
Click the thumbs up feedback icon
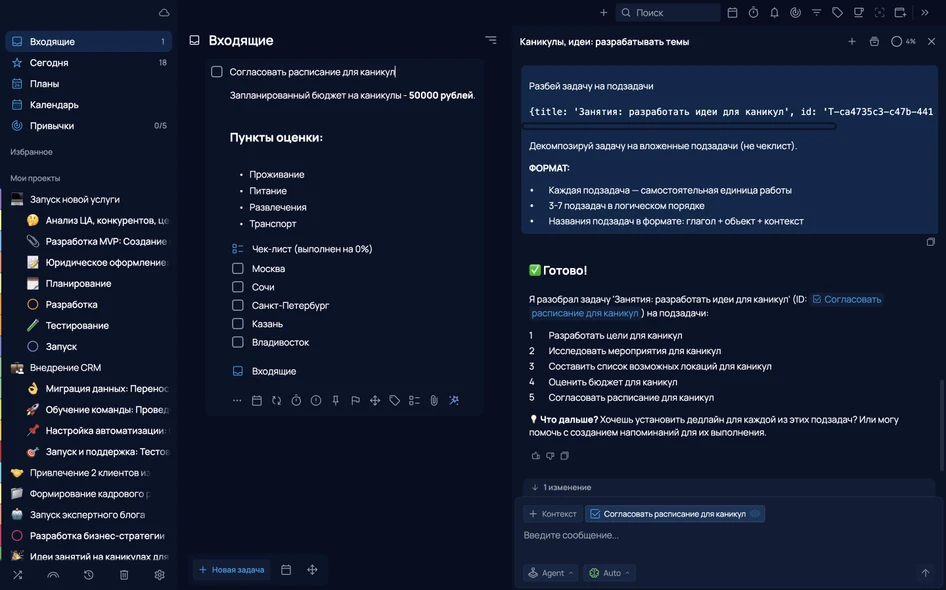click(x=535, y=456)
